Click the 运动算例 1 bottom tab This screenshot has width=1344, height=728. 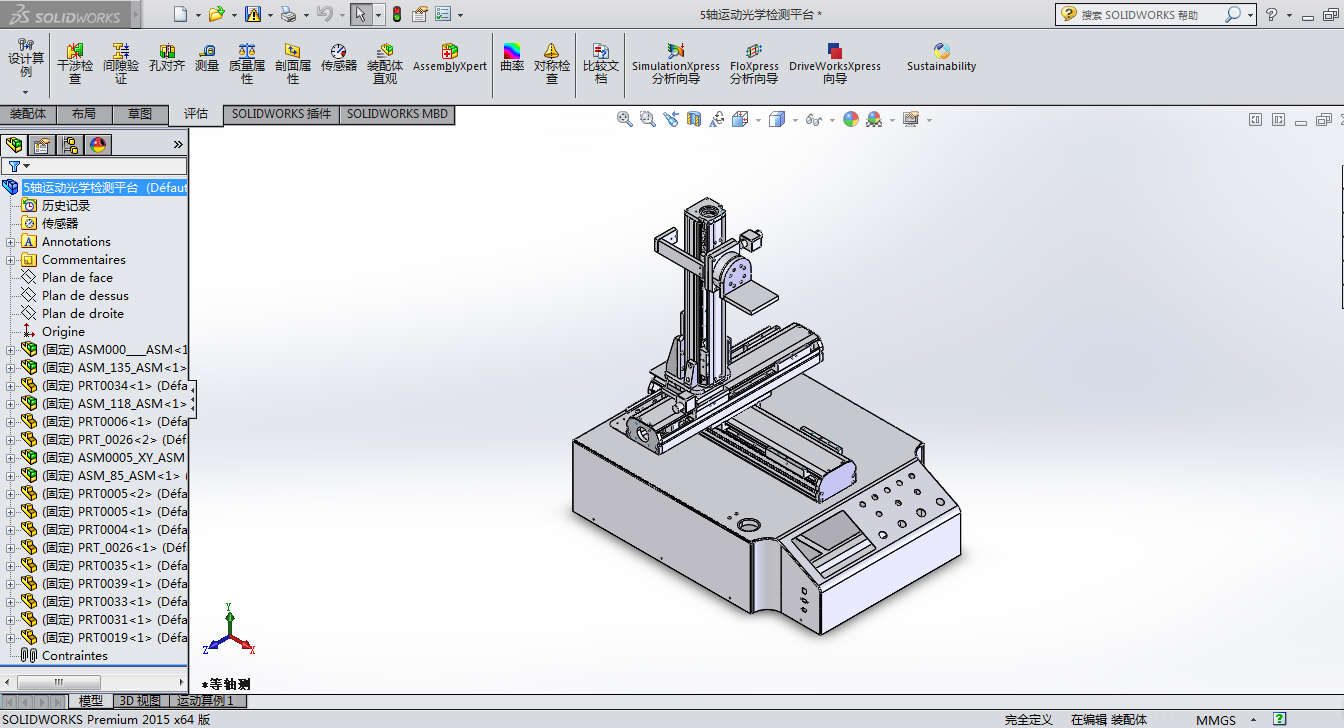204,701
